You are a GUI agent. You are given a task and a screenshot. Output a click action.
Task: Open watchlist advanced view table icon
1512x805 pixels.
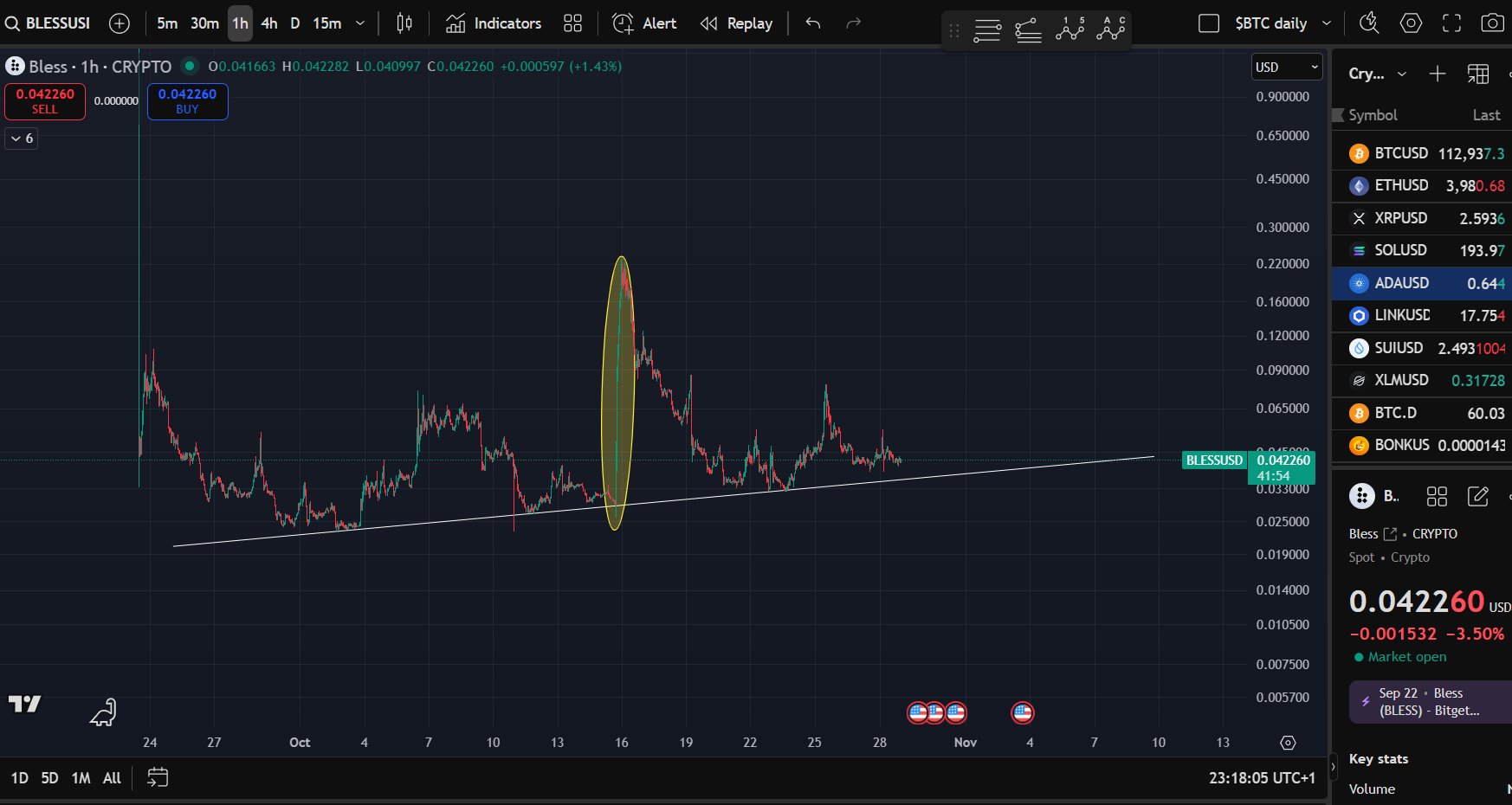[x=1478, y=74]
